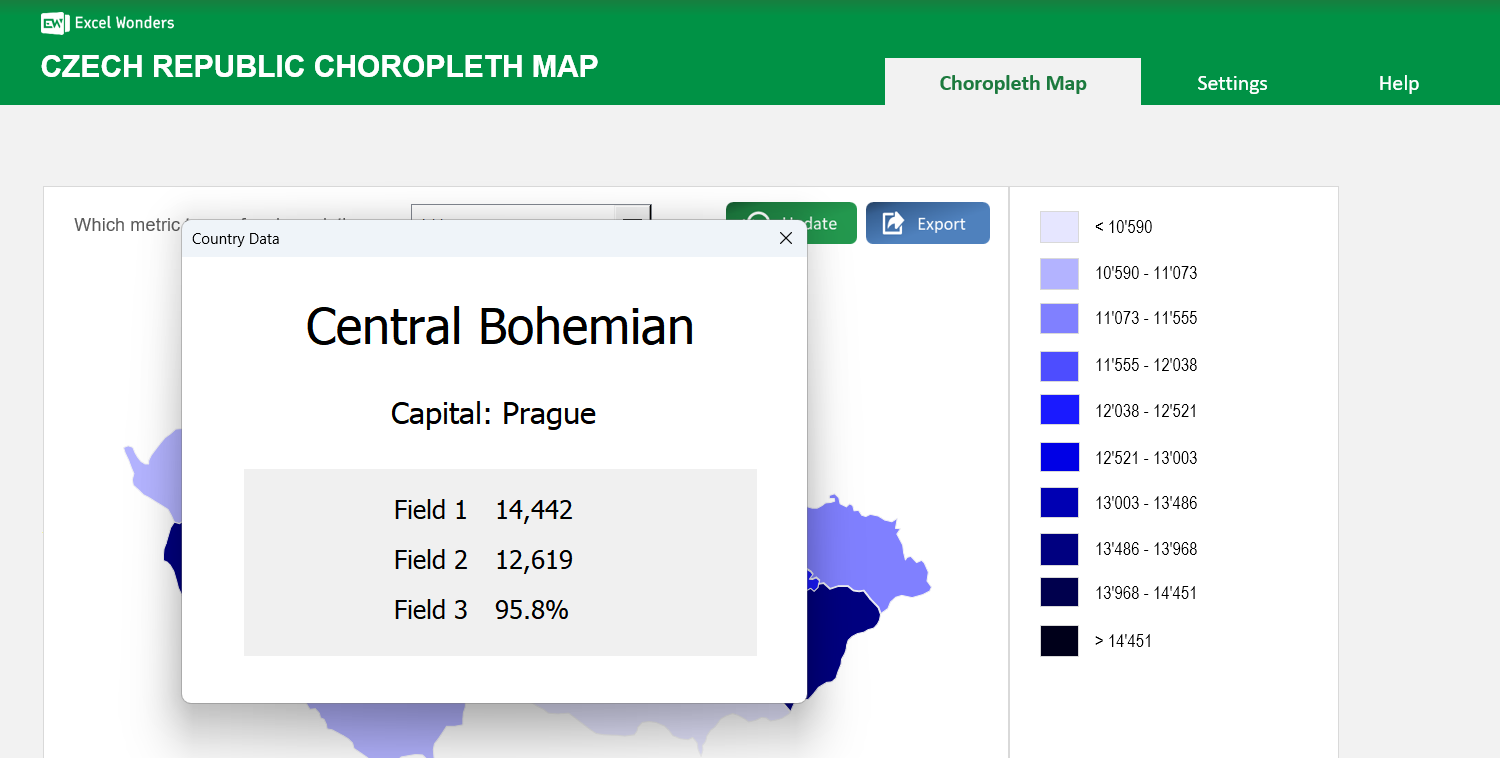Click the Field 3 percentage value
The height and width of the screenshot is (758, 1500).
coord(533,610)
